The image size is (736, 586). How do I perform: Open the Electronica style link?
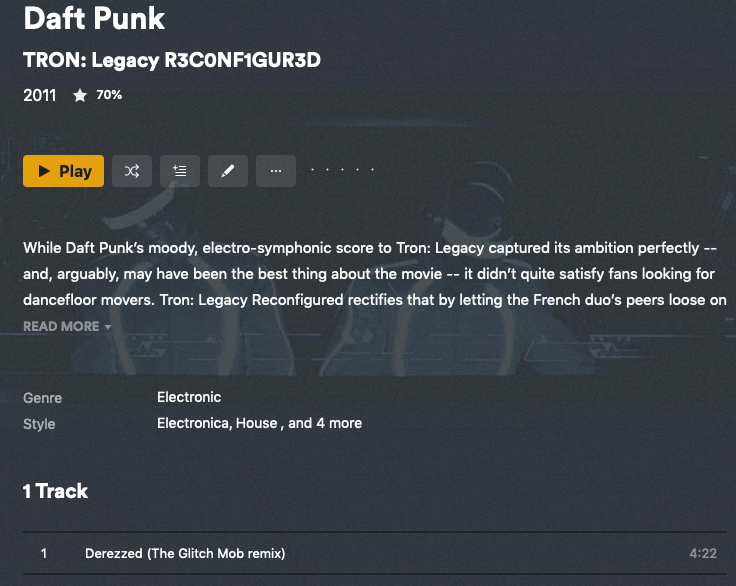tap(194, 423)
